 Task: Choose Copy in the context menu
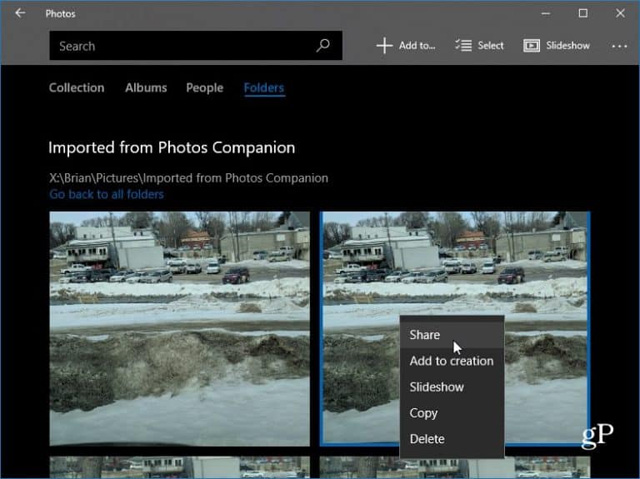click(424, 413)
